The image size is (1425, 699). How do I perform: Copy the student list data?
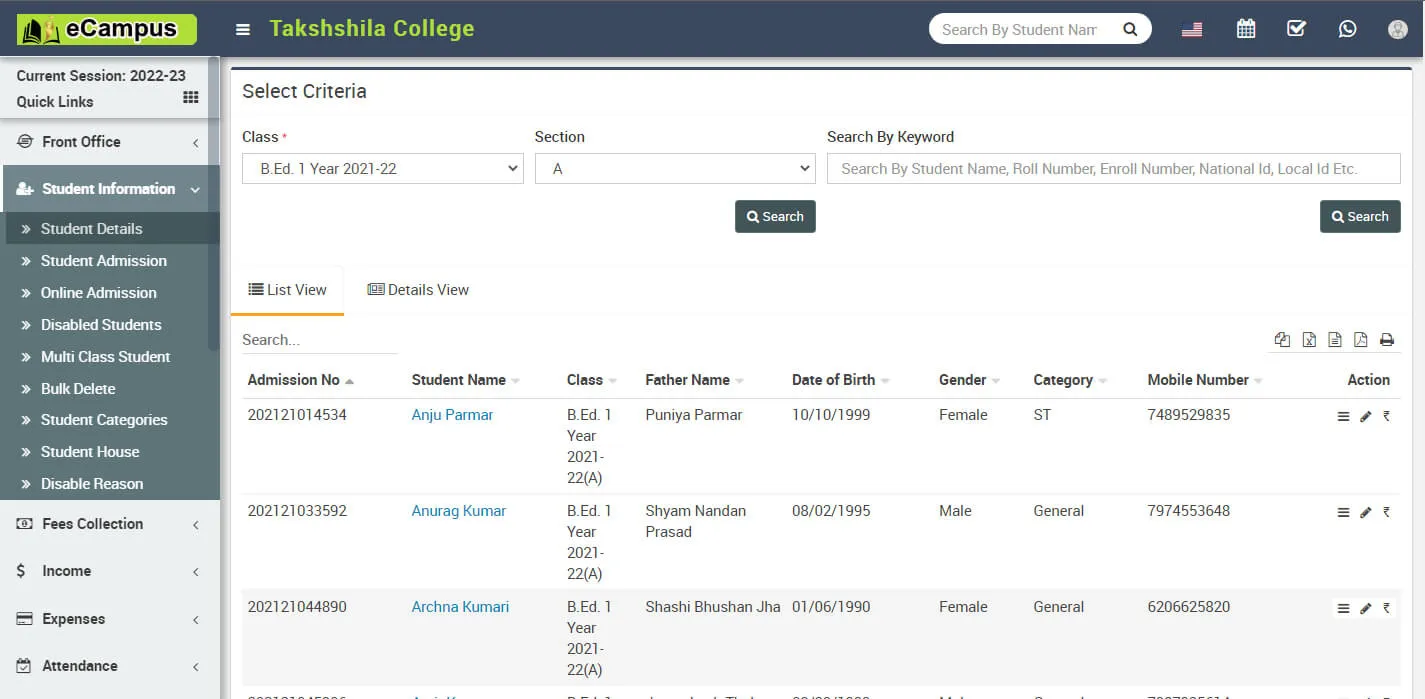[1282, 340]
